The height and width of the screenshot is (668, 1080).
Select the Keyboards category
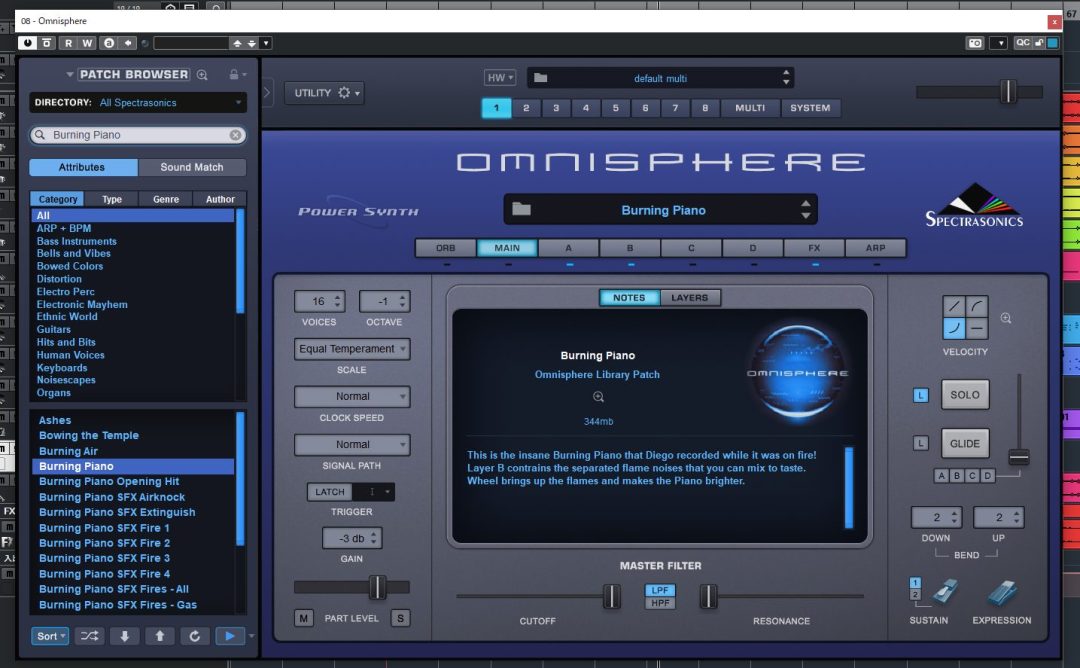(62, 368)
